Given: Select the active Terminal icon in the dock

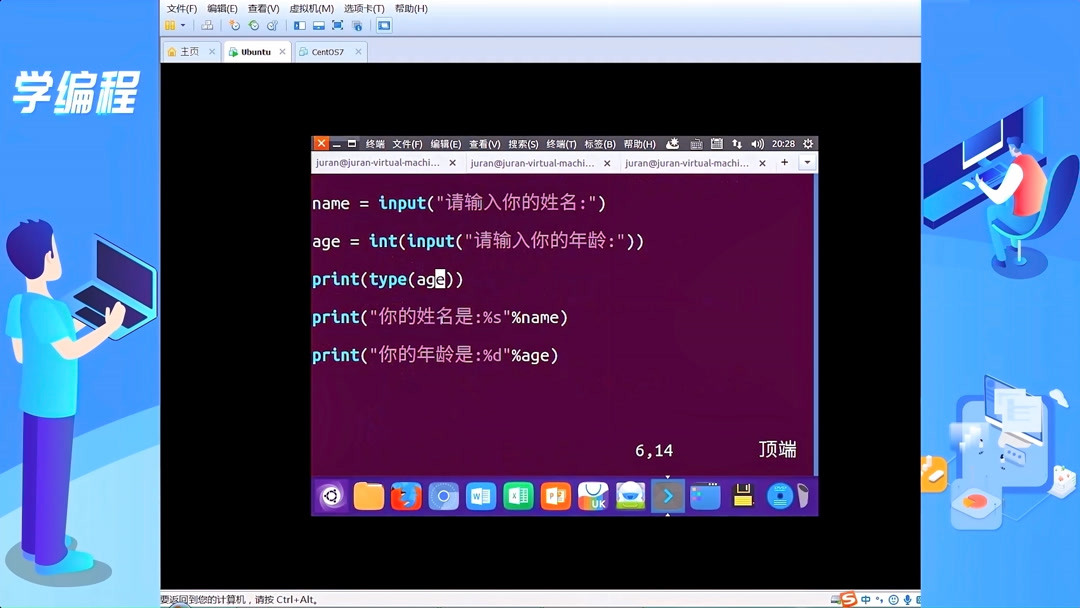Looking at the screenshot, I should [667, 496].
